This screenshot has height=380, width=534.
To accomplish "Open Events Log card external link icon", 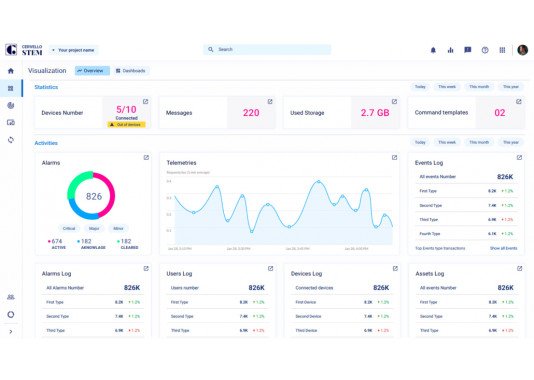I will [x=519, y=157].
